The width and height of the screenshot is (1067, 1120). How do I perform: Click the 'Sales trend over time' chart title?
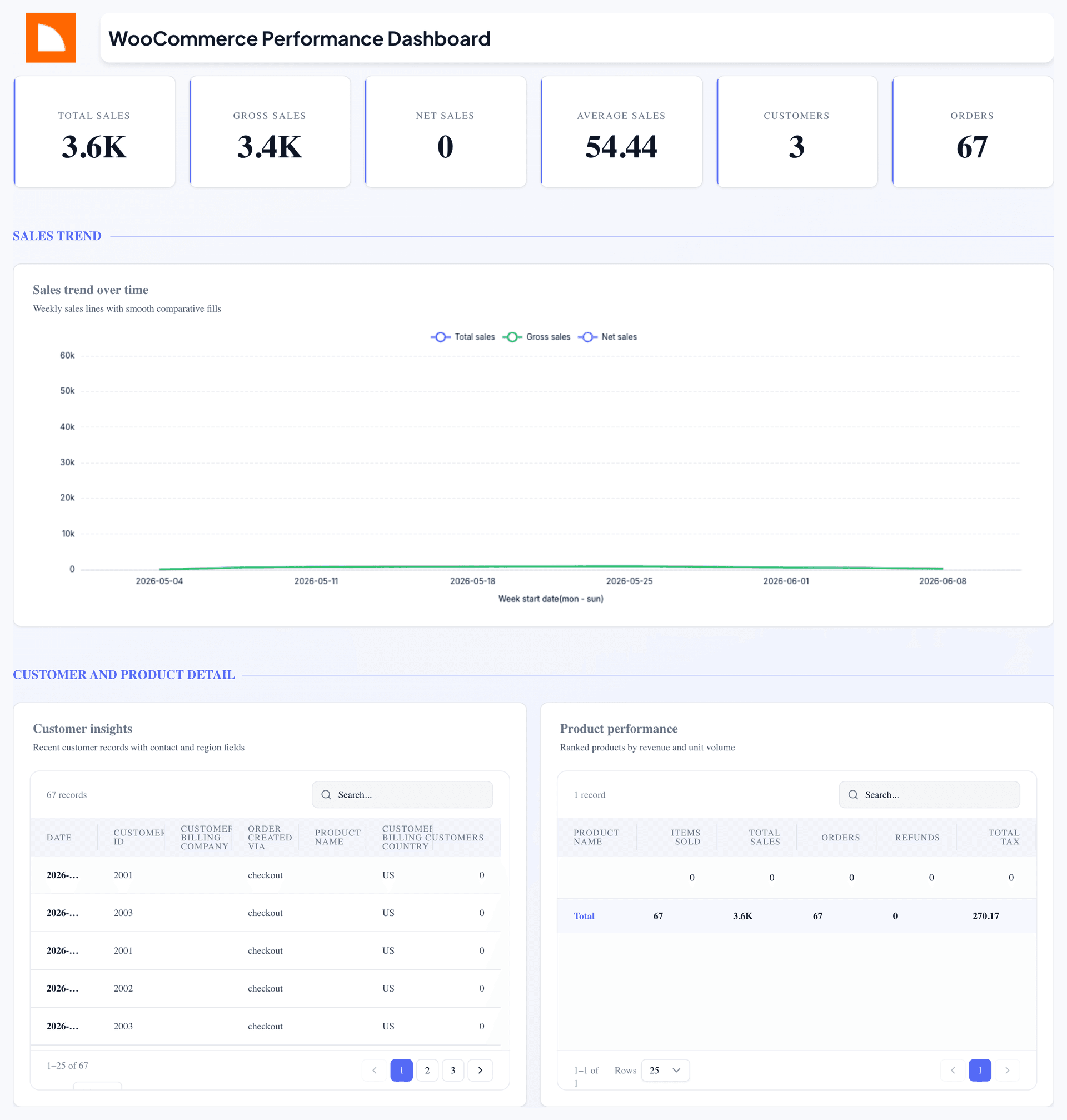pyautogui.click(x=91, y=290)
